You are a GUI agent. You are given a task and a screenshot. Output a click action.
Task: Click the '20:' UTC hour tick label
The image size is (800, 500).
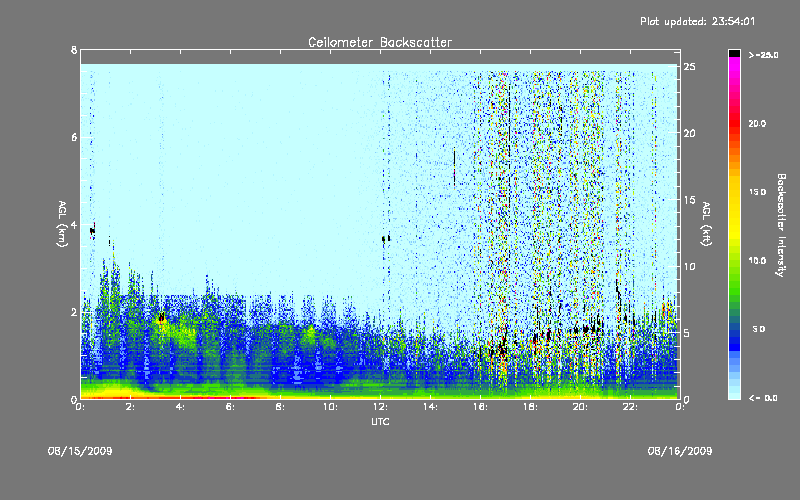[580, 407]
